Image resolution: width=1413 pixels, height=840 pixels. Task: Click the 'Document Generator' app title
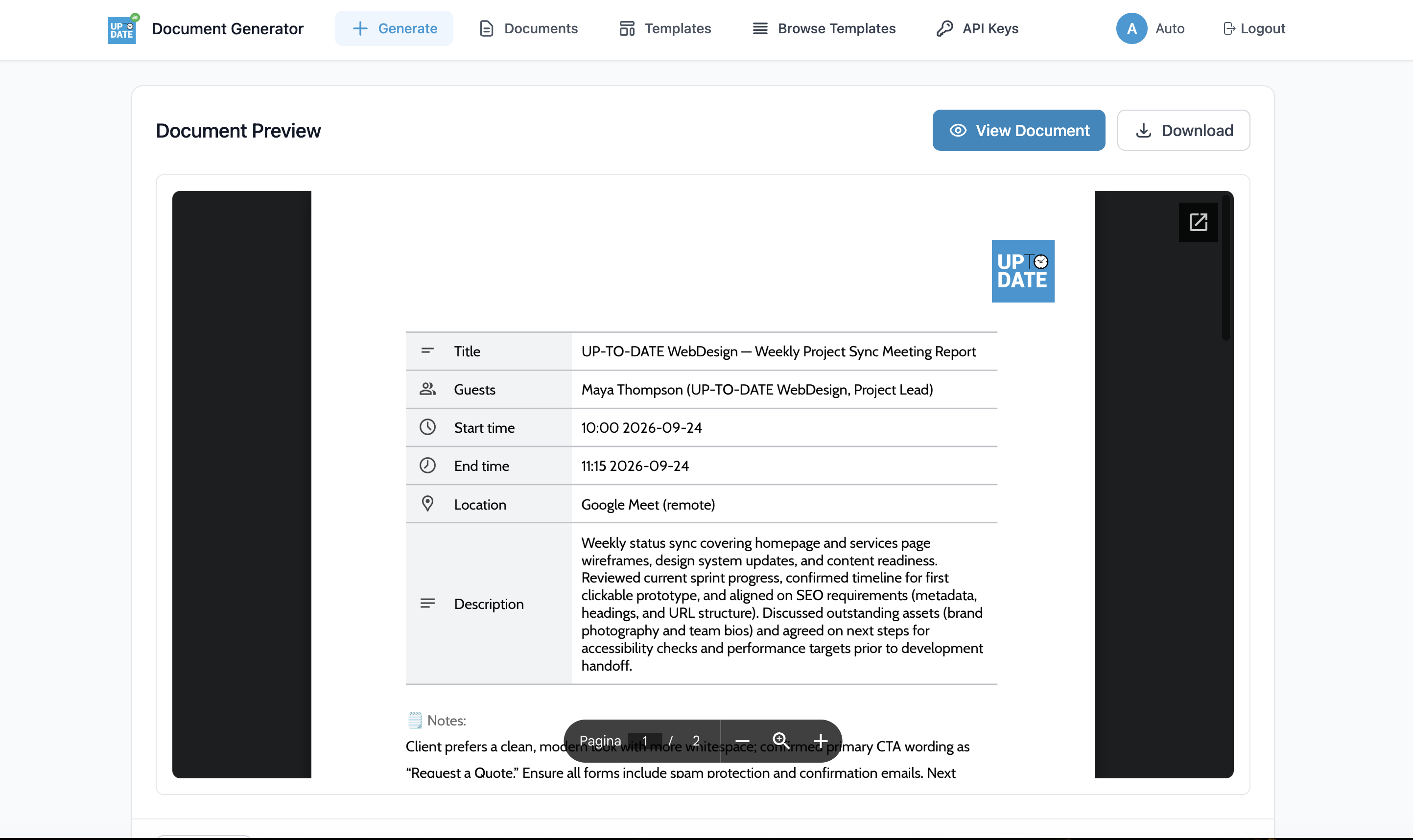[x=228, y=28]
